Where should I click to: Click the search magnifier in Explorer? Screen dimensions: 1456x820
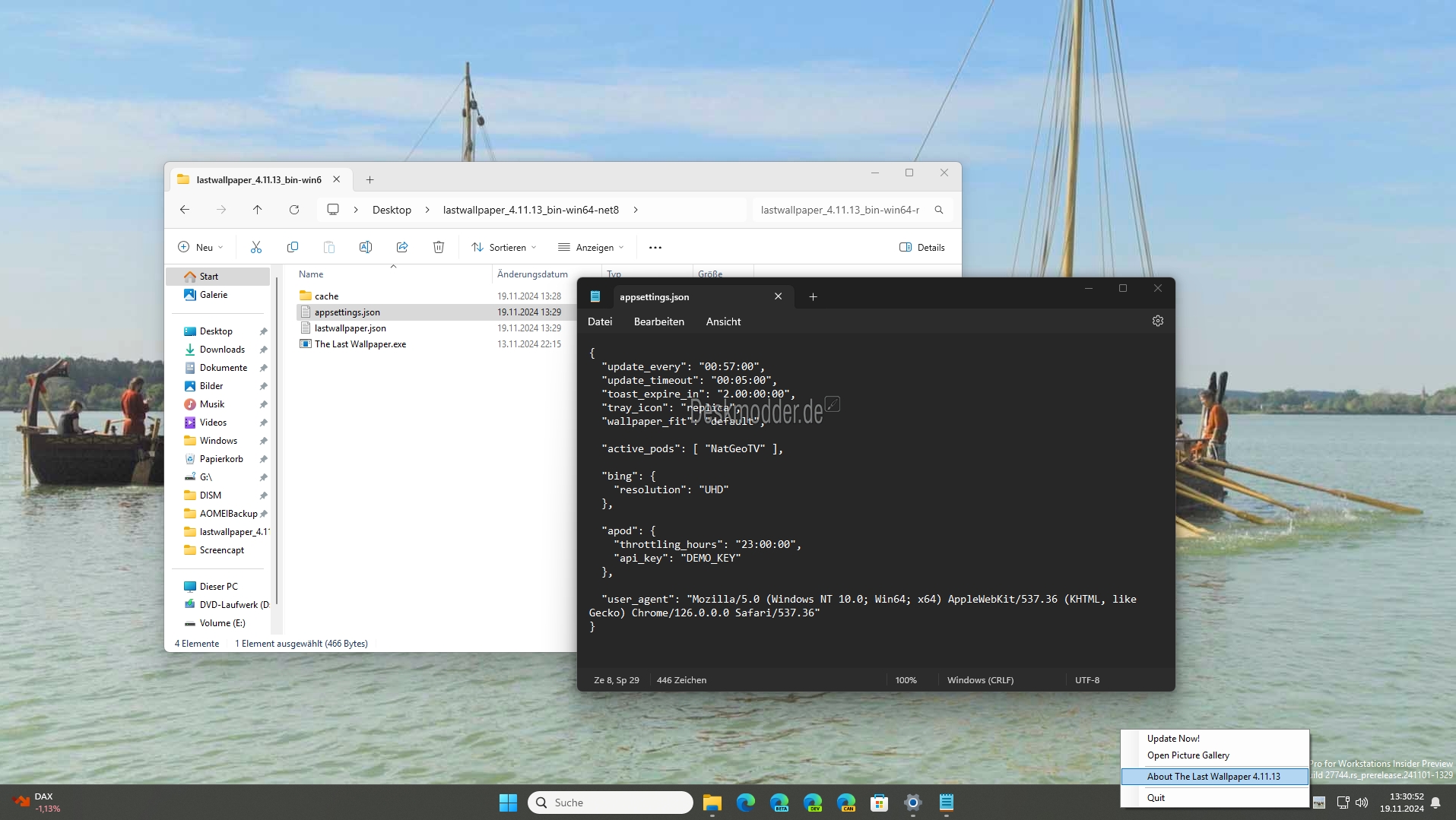click(x=939, y=210)
